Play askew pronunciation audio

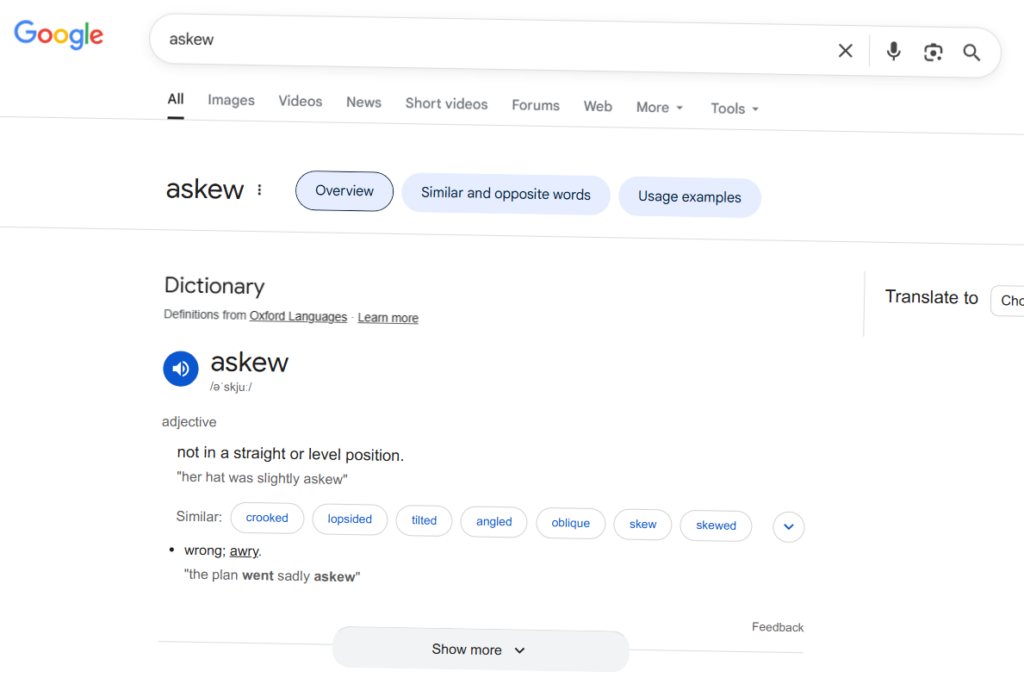(x=181, y=368)
